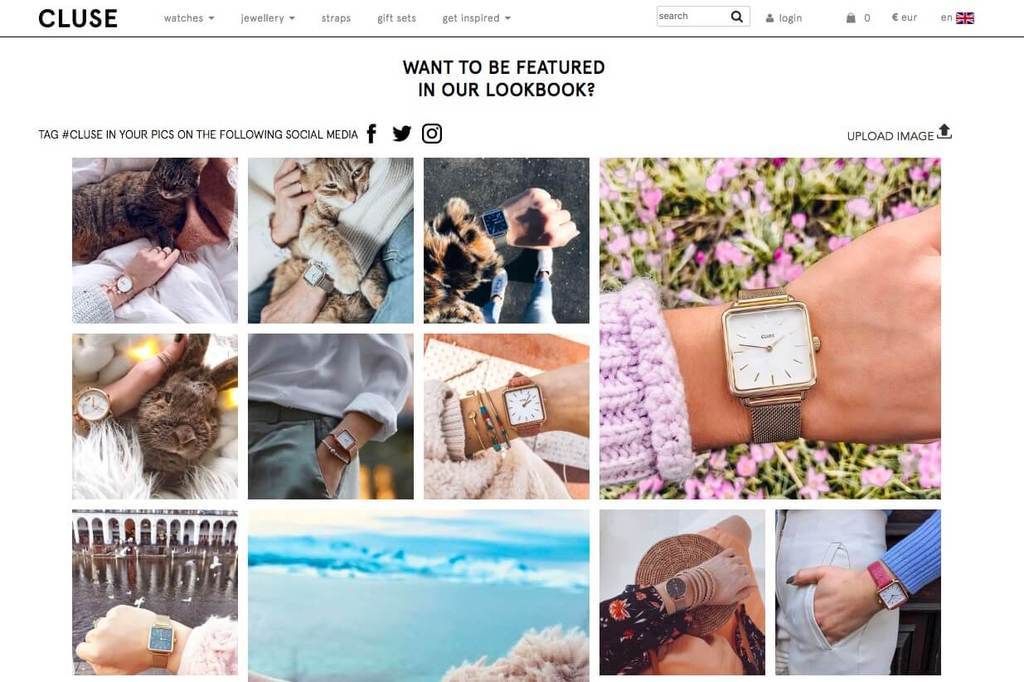This screenshot has width=1024, height=682.
Task: Select the UK flag language icon
Action: (x=965, y=18)
